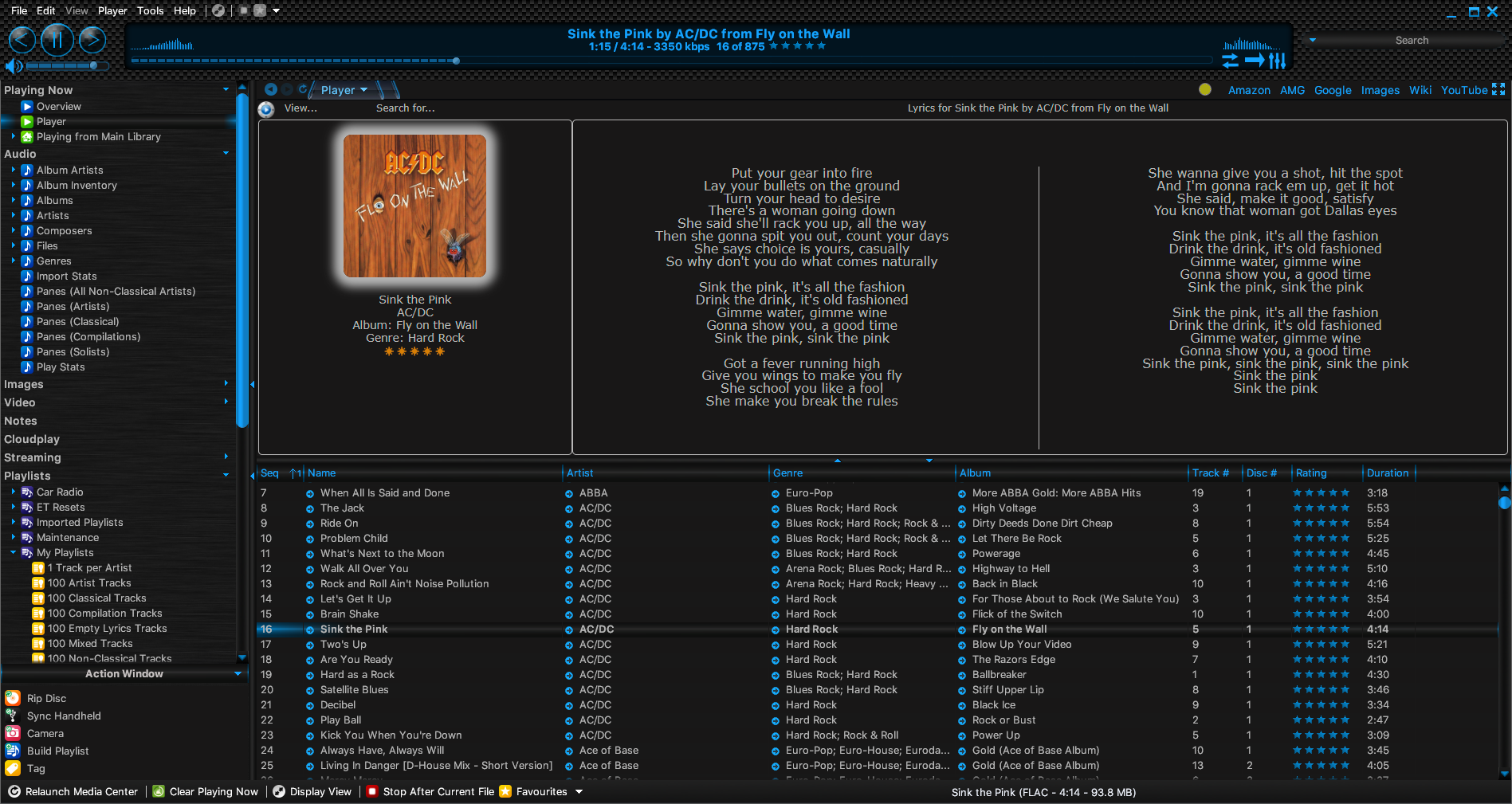Image resolution: width=1512 pixels, height=804 pixels.
Task: Open the Car Radio playlist
Action: pyautogui.click(x=60, y=492)
